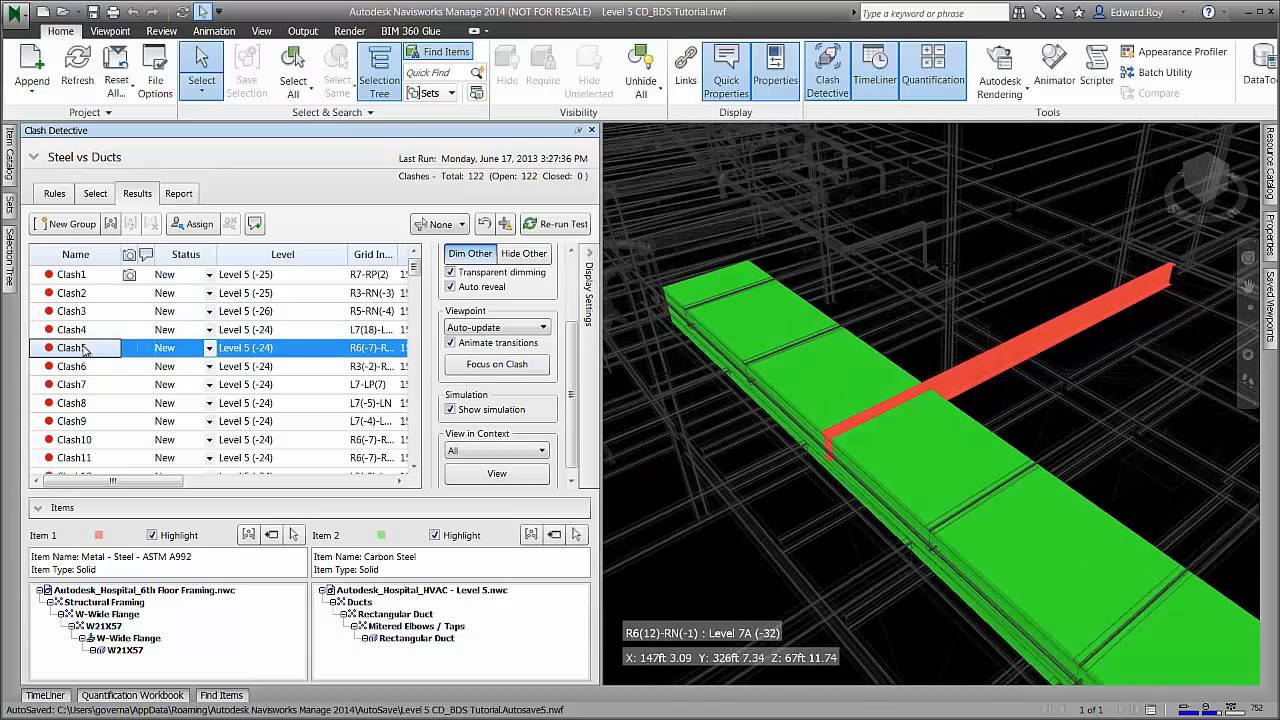Switch to the Report tab

click(179, 194)
